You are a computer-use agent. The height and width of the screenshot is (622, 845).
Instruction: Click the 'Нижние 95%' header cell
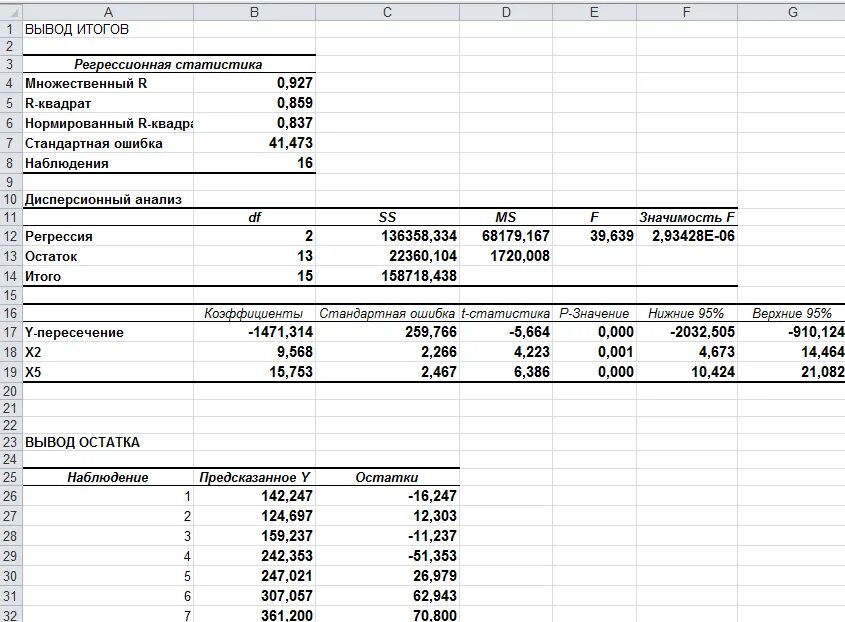click(x=687, y=313)
